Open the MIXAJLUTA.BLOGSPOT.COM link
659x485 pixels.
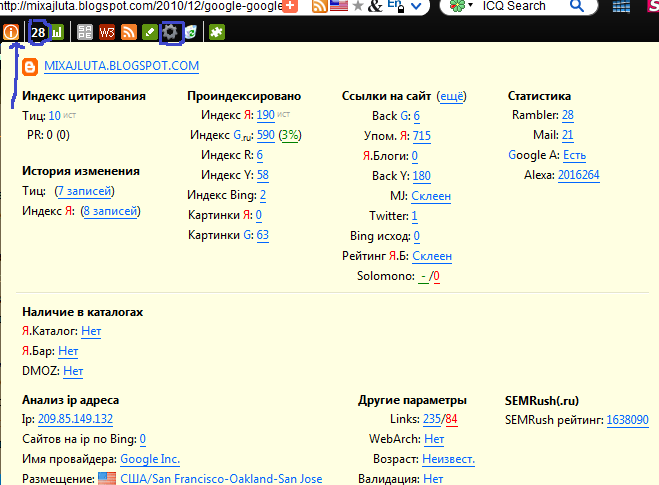(121, 66)
